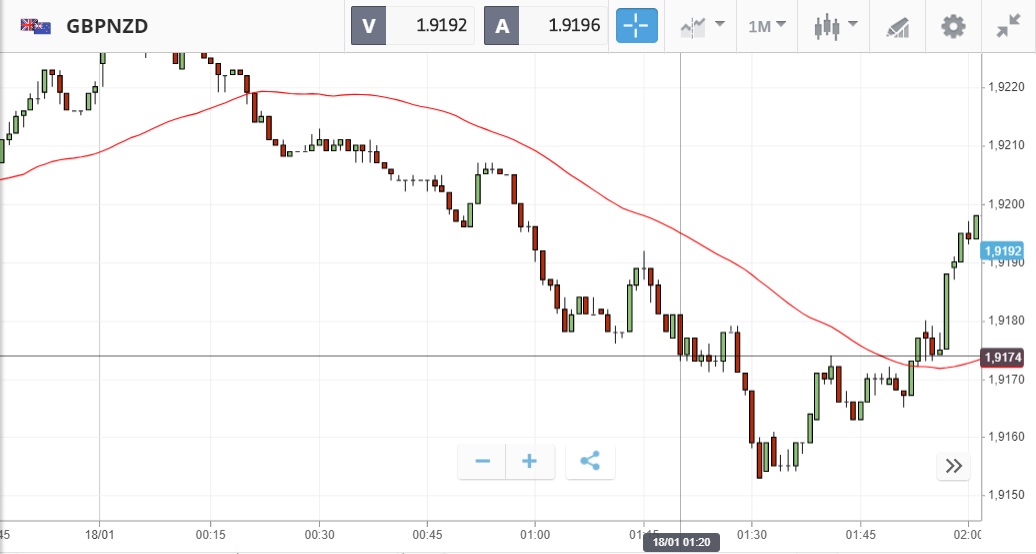1036x554 pixels.
Task: Click the 1,9192 current price label
Action: click(1001, 251)
